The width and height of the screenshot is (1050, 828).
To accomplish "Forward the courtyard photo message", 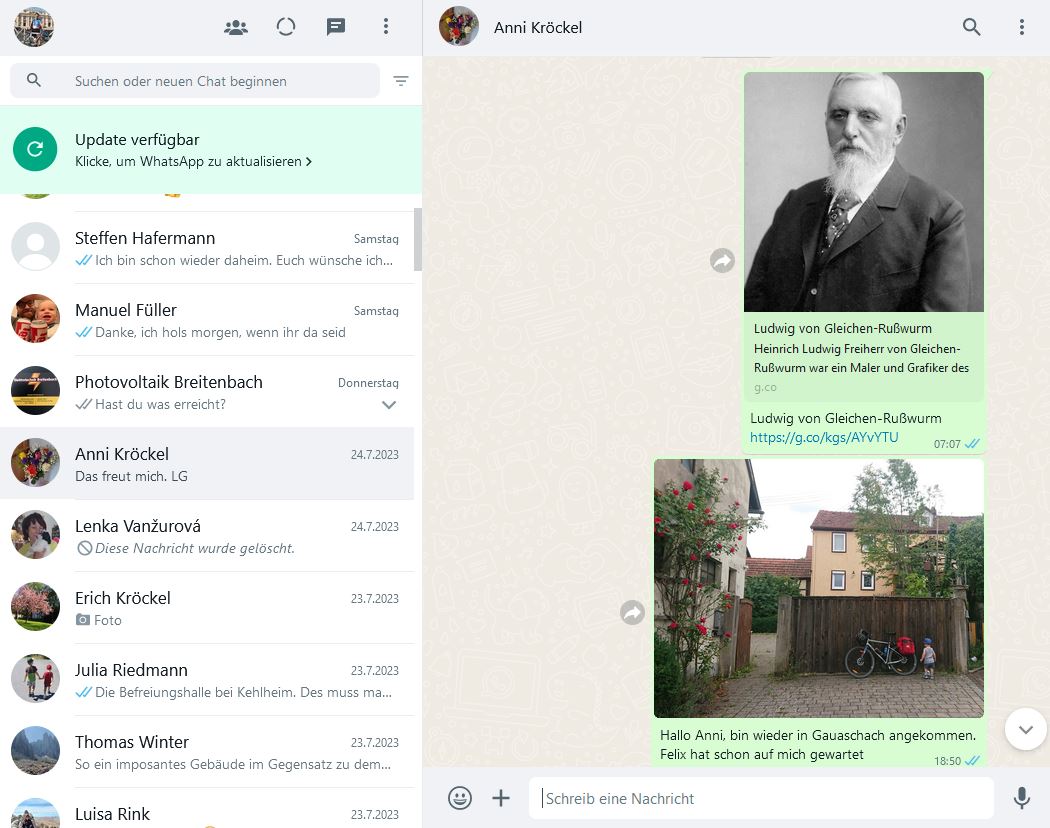I will (633, 612).
